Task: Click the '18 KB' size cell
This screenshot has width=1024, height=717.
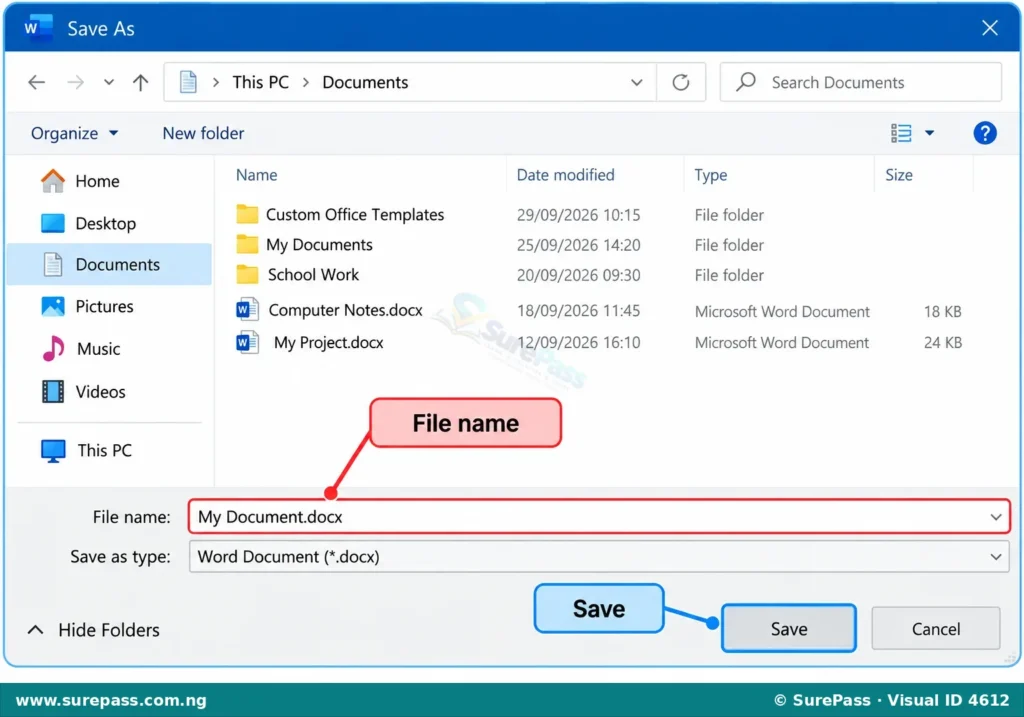Action: [x=942, y=311]
